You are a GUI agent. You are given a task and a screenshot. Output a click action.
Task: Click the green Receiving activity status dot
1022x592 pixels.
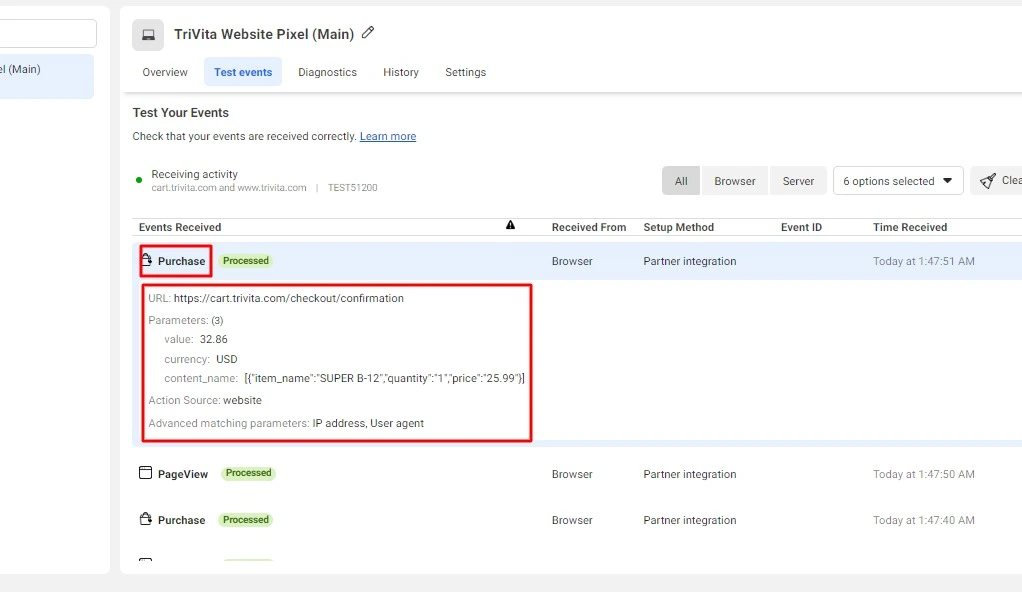tap(139, 180)
